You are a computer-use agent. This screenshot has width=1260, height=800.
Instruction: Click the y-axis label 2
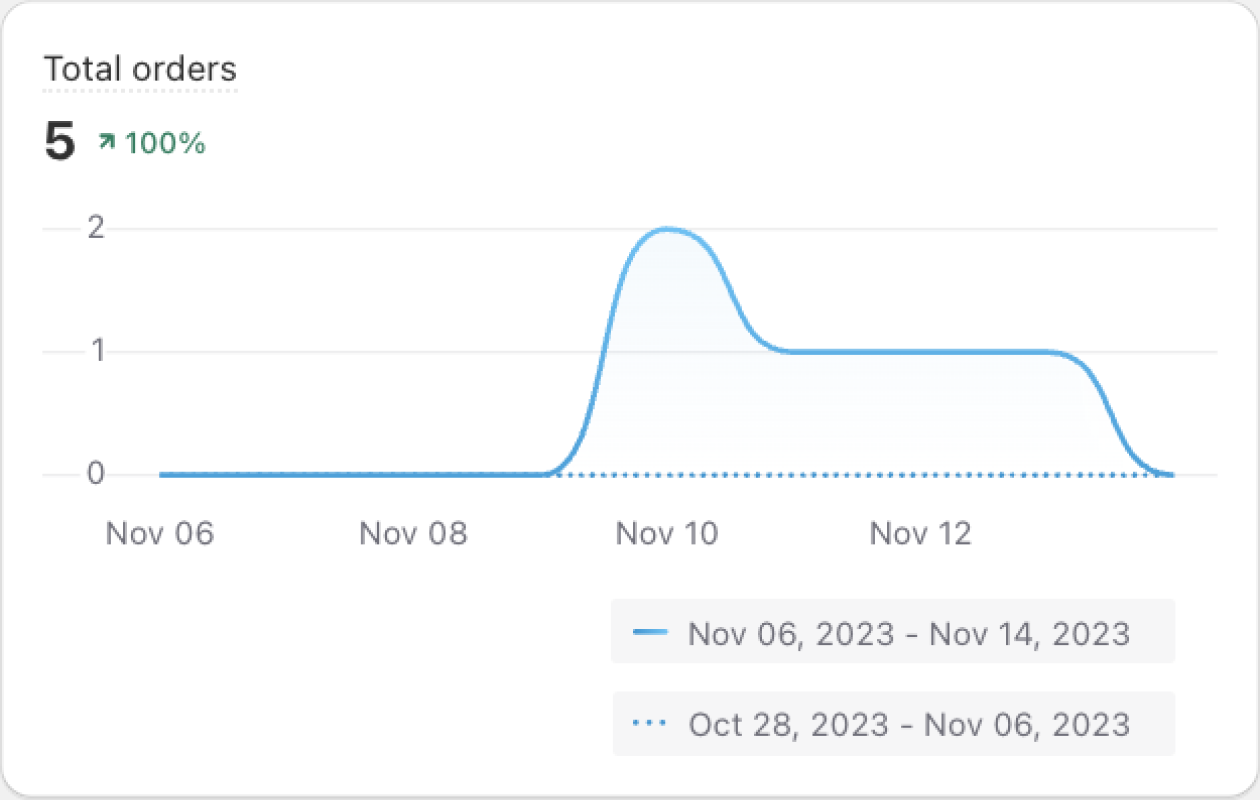[x=96, y=228]
